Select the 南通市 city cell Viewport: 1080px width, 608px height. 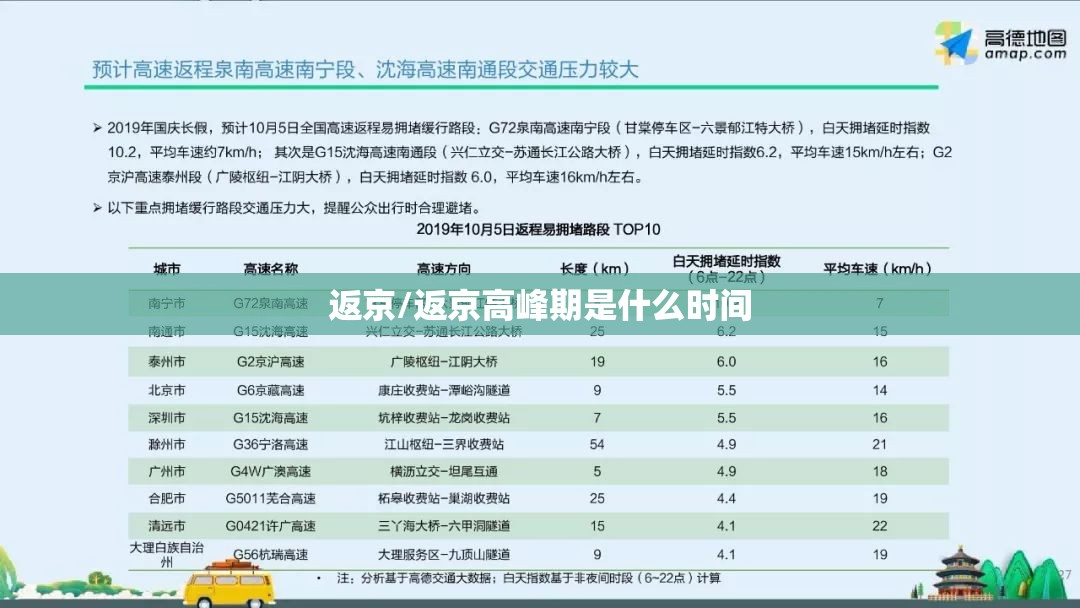[x=167, y=332]
